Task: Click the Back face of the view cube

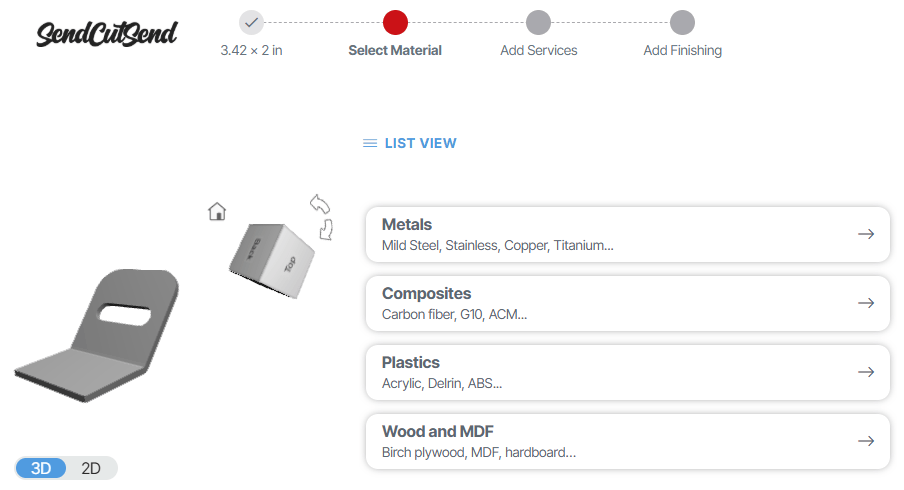Action: 254,246
